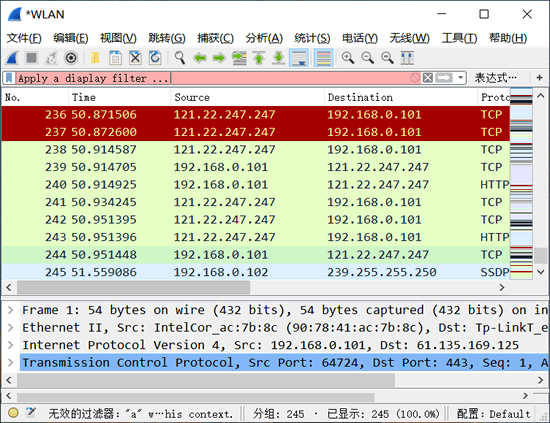The image size is (550, 423).
Task: Jump to the first packet
Action: (259, 58)
